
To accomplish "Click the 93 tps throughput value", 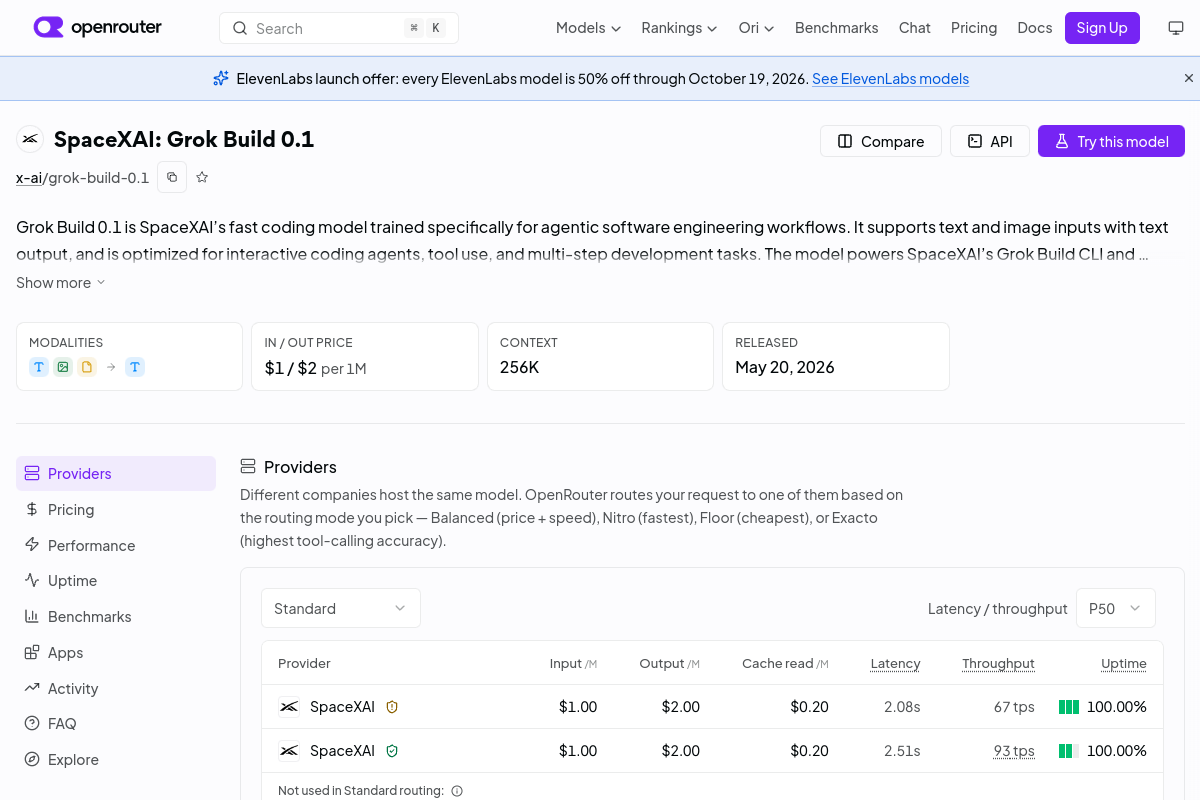I will click(x=1014, y=751).
